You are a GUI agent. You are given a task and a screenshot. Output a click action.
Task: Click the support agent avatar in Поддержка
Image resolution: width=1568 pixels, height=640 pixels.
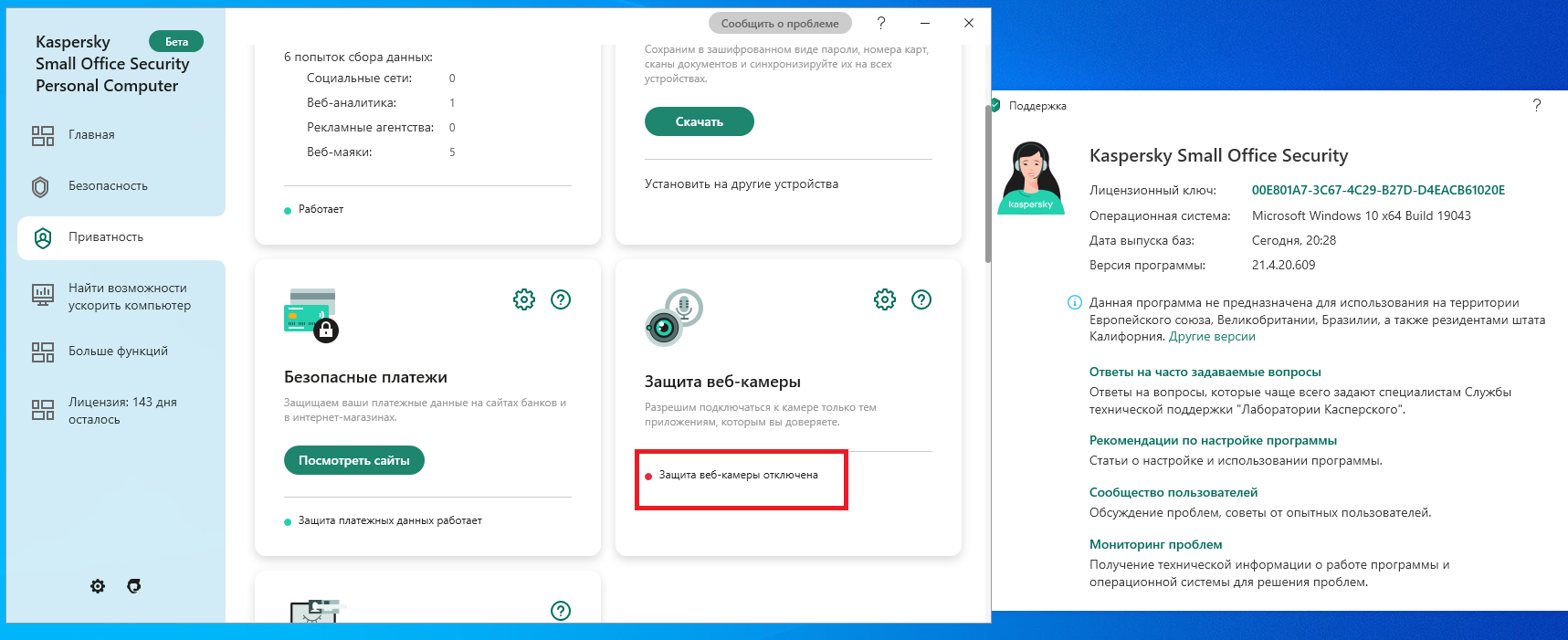(1031, 178)
